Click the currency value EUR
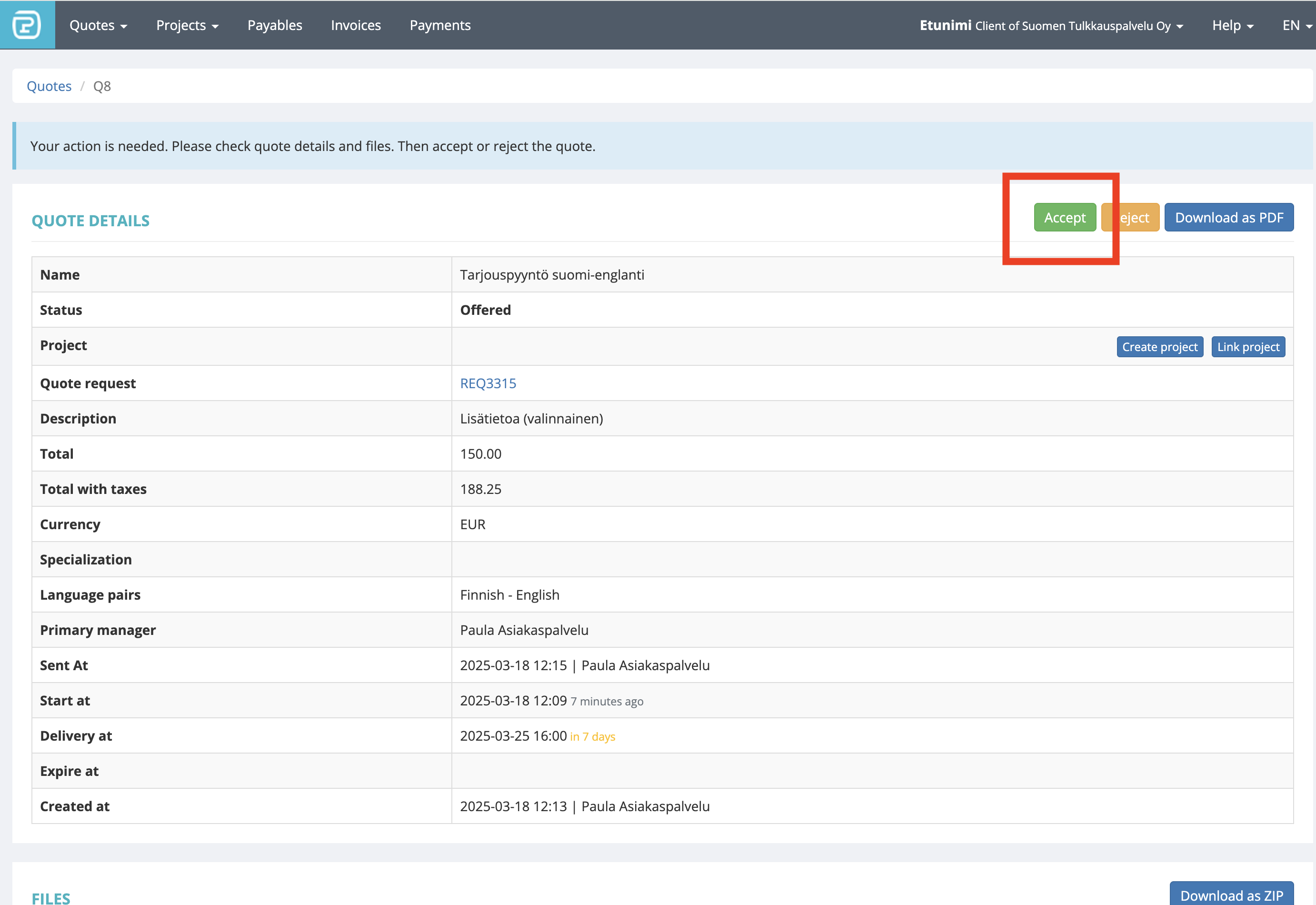Screen dimensions: 1316x905 [x=473, y=524]
